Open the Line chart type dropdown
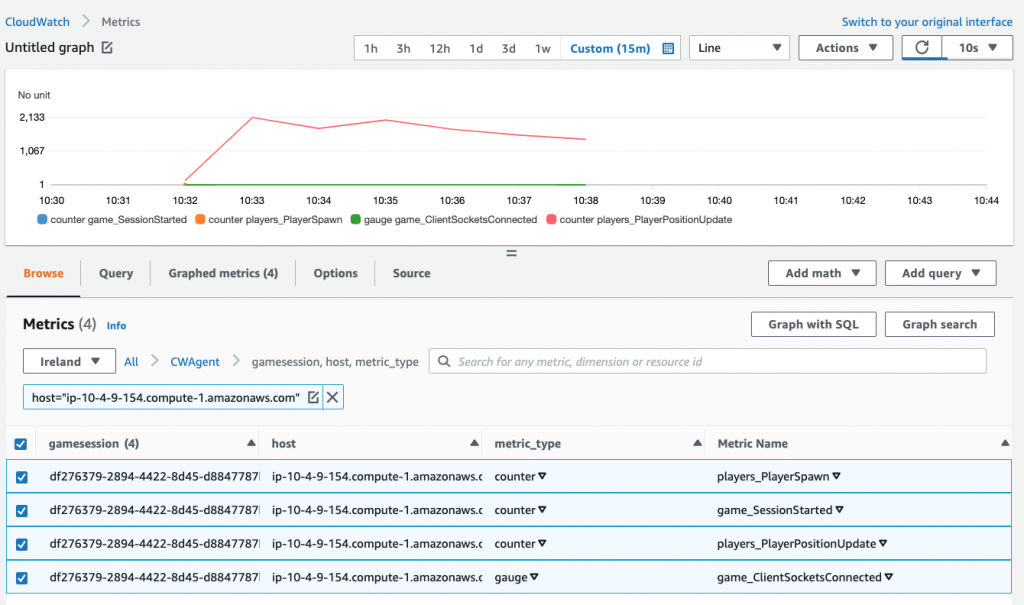1024x605 pixels. (x=739, y=47)
